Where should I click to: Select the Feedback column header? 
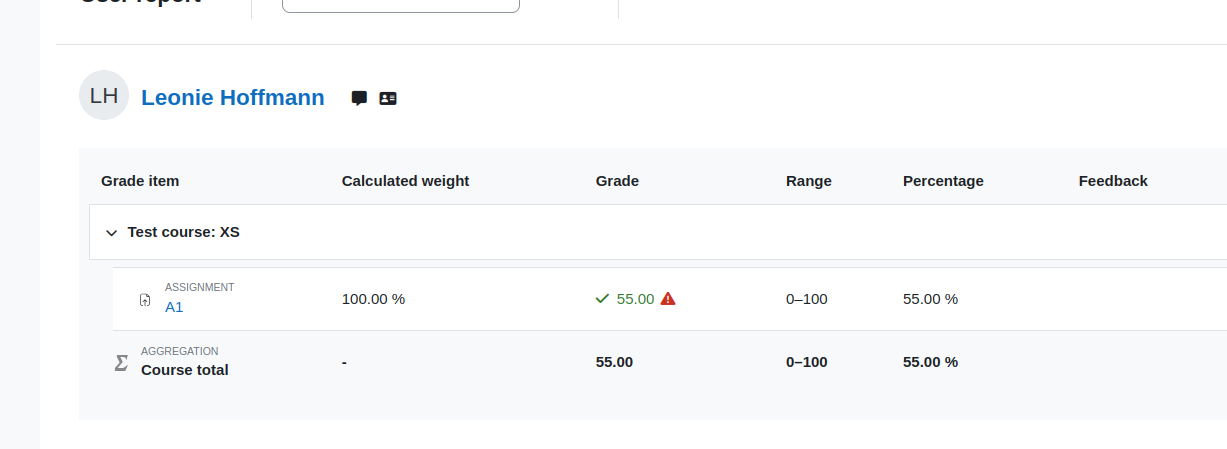[x=1113, y=181]
